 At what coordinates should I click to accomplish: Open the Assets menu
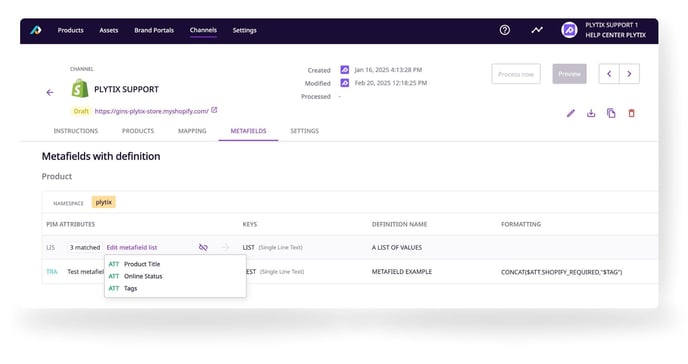(109, 30)
